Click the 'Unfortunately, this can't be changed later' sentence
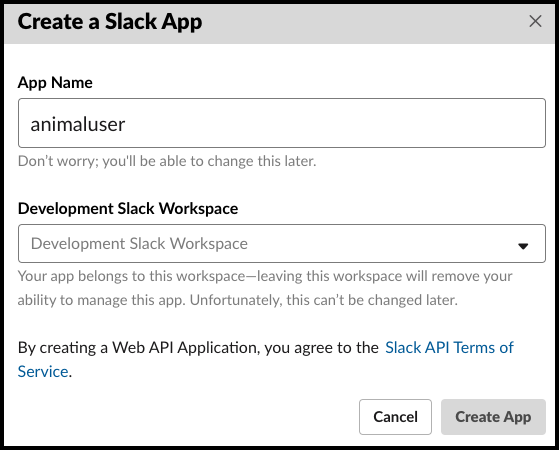Screen dimensions: 559x450 323,300
